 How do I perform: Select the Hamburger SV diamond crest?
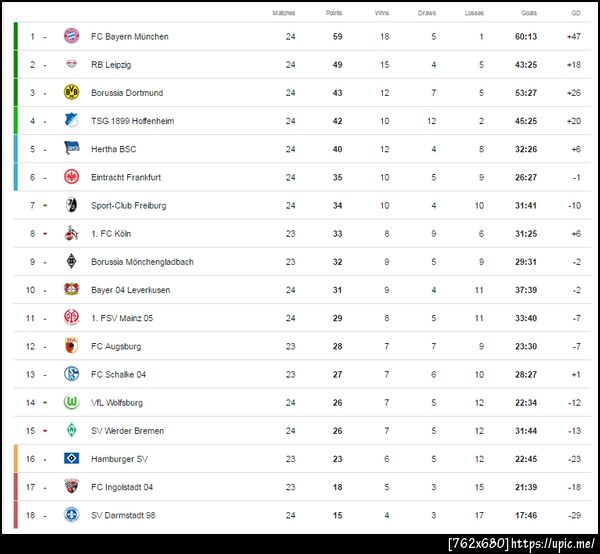point(71,459)
